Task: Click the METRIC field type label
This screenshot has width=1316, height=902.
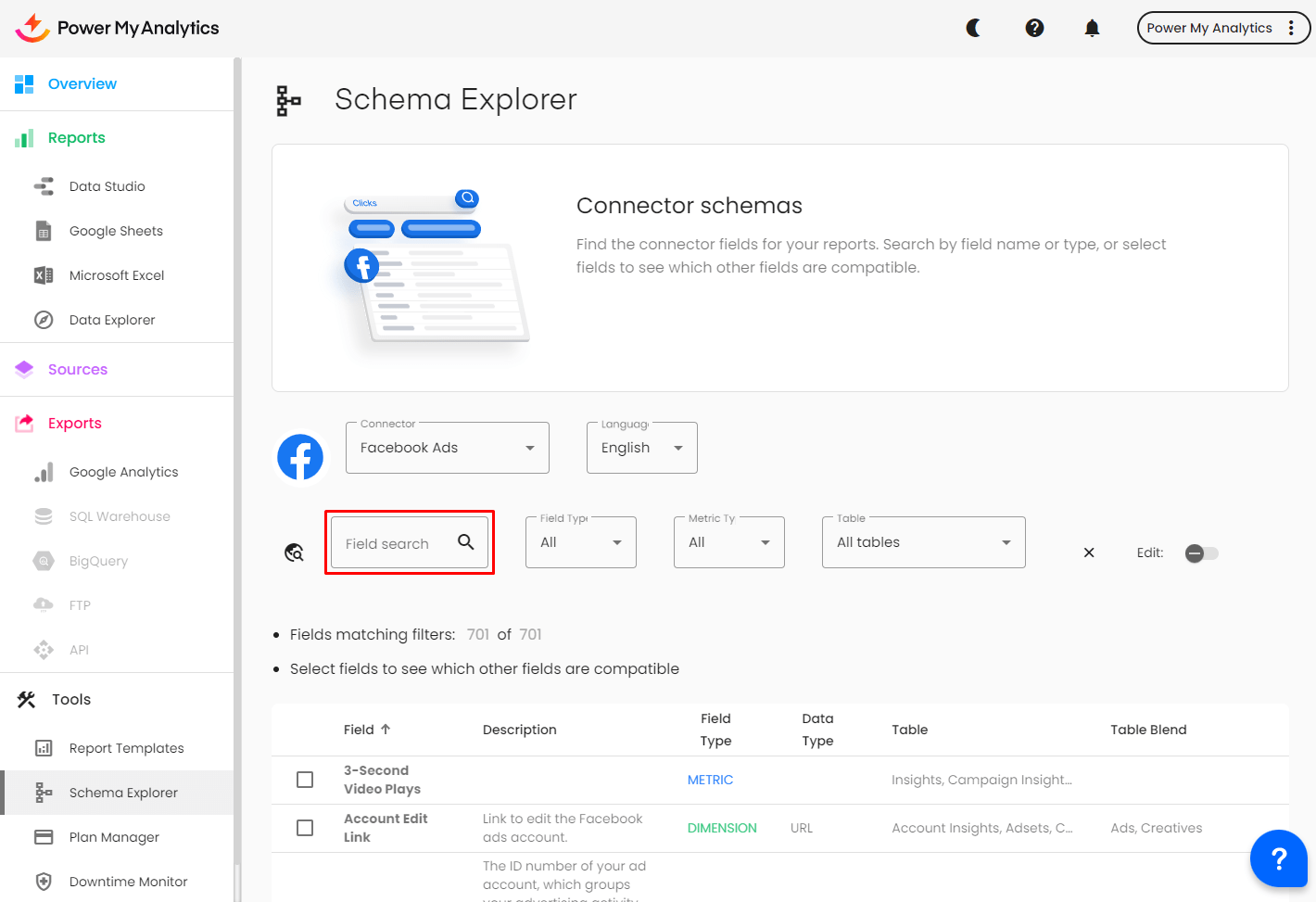Action: tap(711, 780)
